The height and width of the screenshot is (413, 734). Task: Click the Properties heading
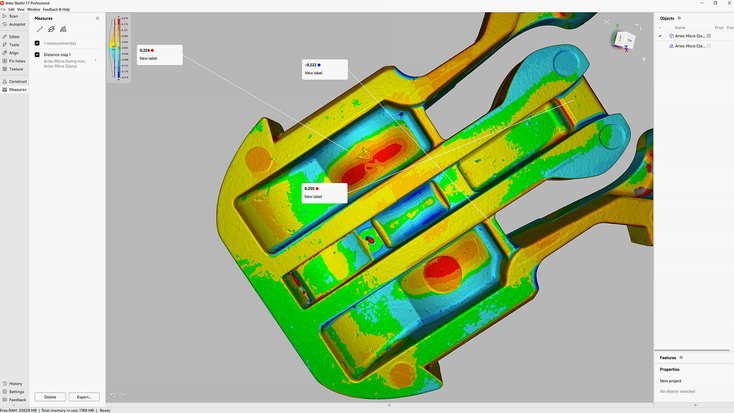point(669,369)
